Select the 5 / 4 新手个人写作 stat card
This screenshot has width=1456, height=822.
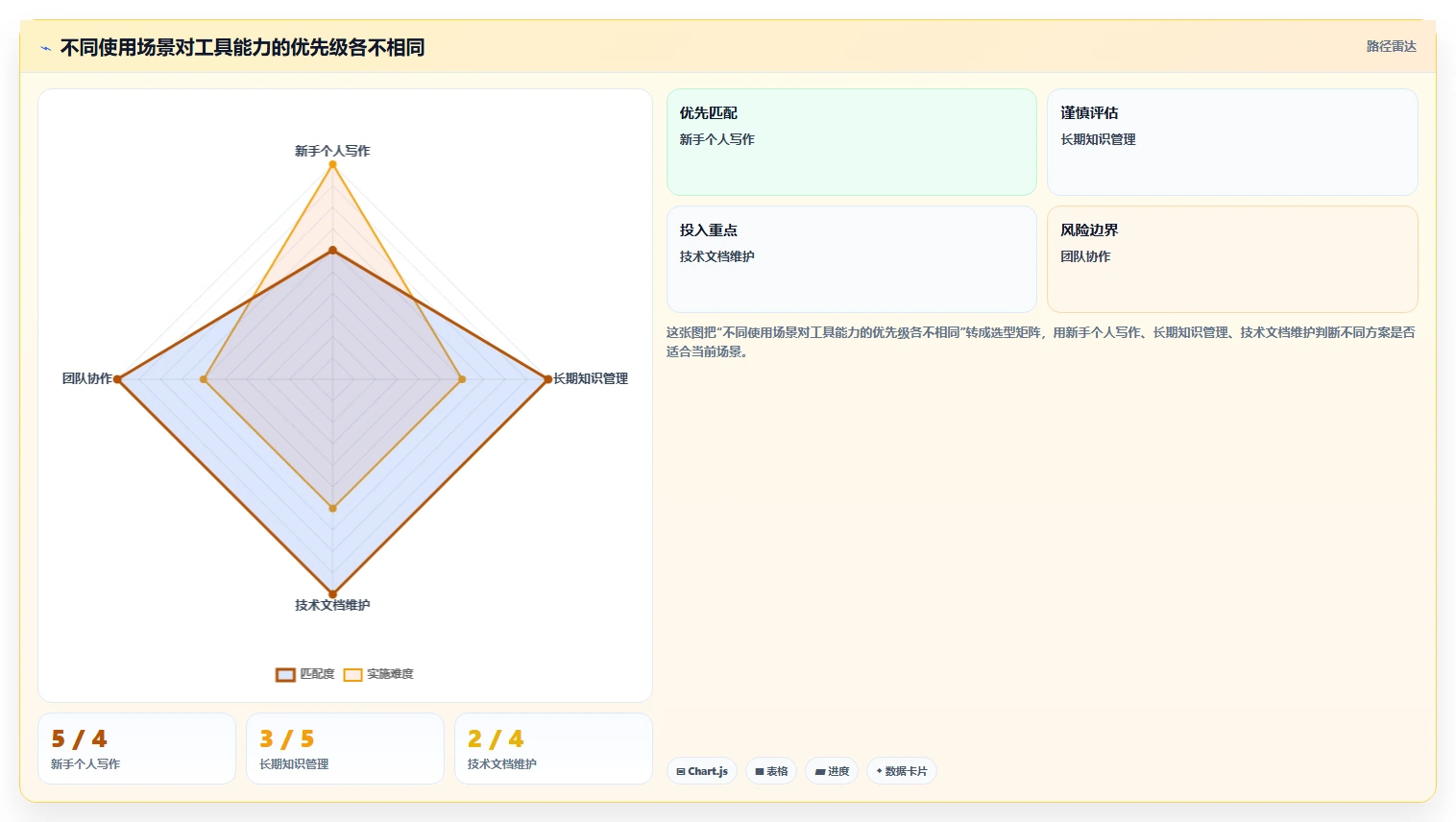click(x=137, y=749)
